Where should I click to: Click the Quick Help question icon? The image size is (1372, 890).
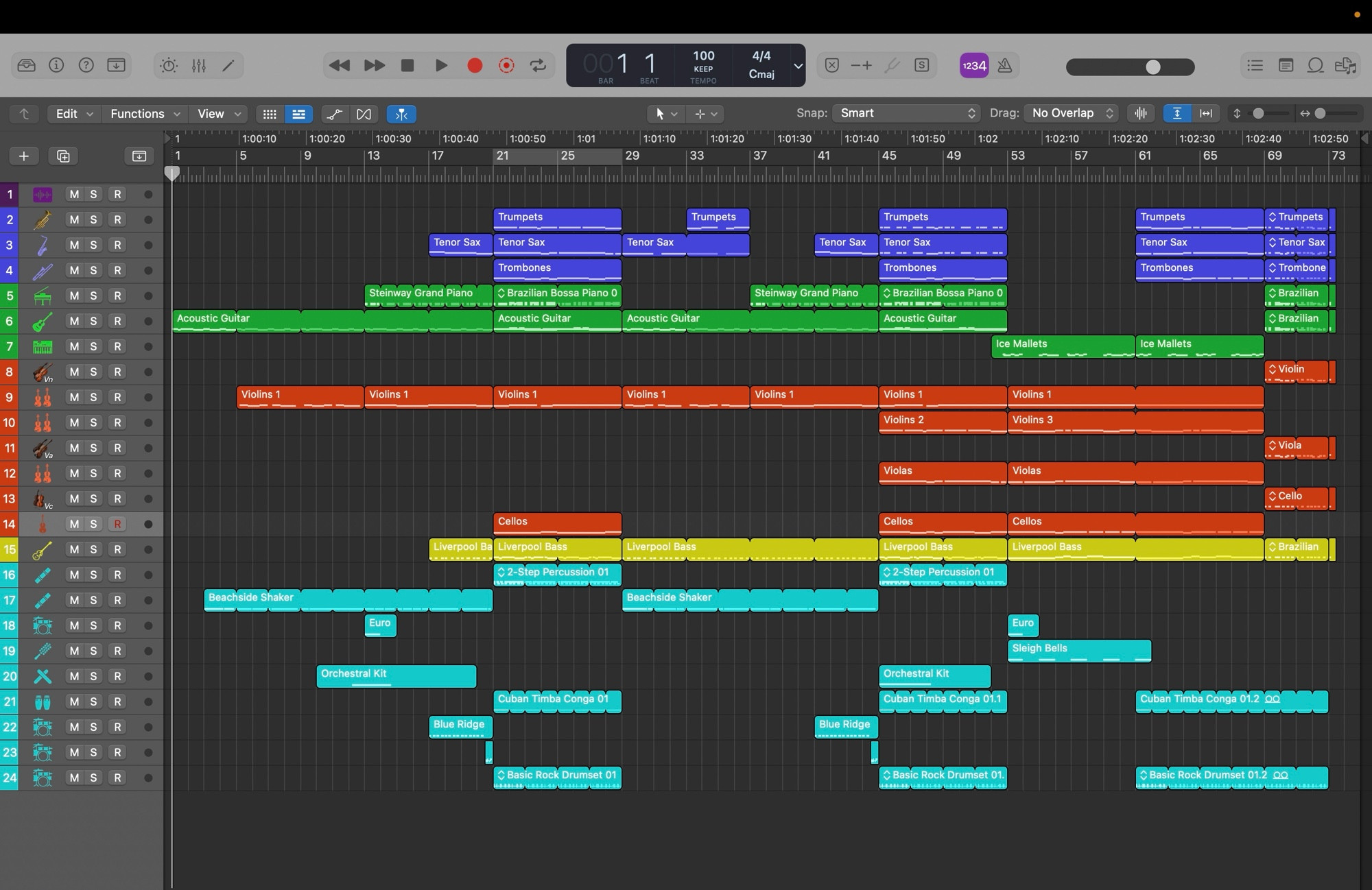(x=86, y=65)
